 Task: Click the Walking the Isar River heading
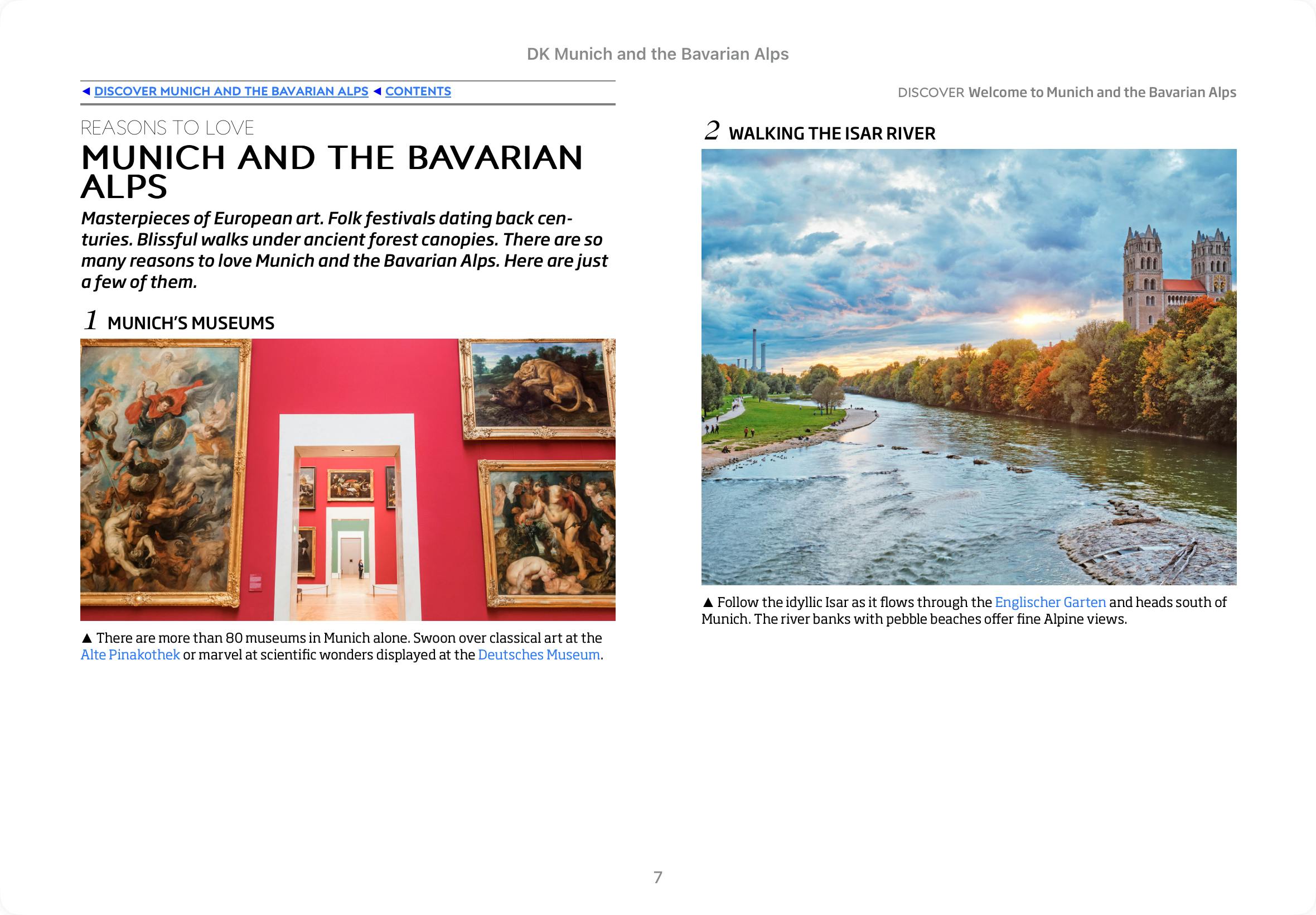coord(831,133)
